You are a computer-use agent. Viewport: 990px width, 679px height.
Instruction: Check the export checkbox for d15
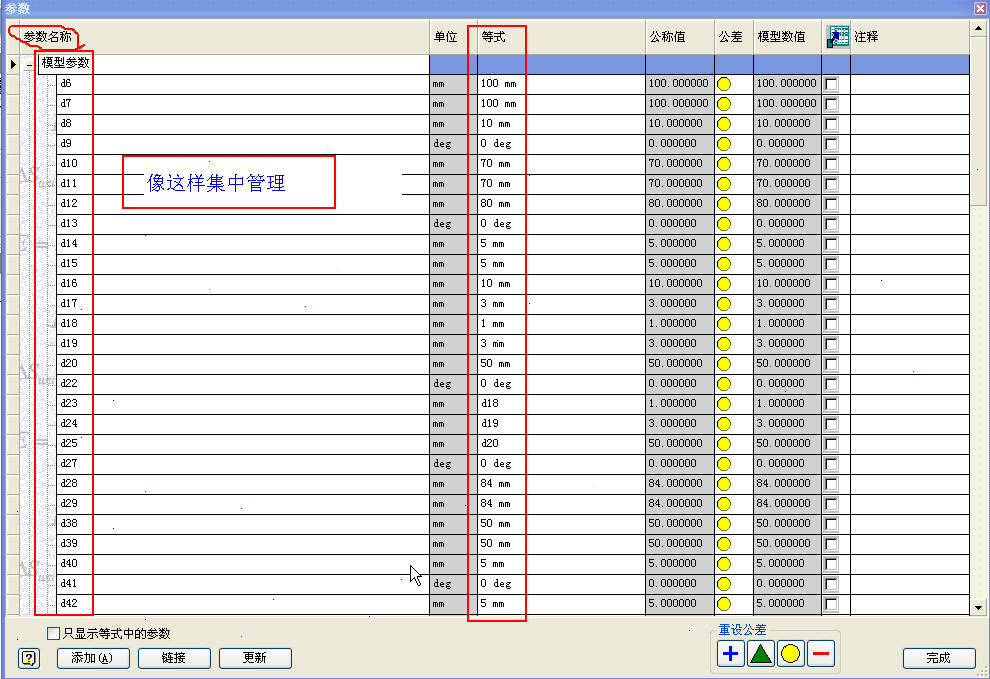point(832,264)
